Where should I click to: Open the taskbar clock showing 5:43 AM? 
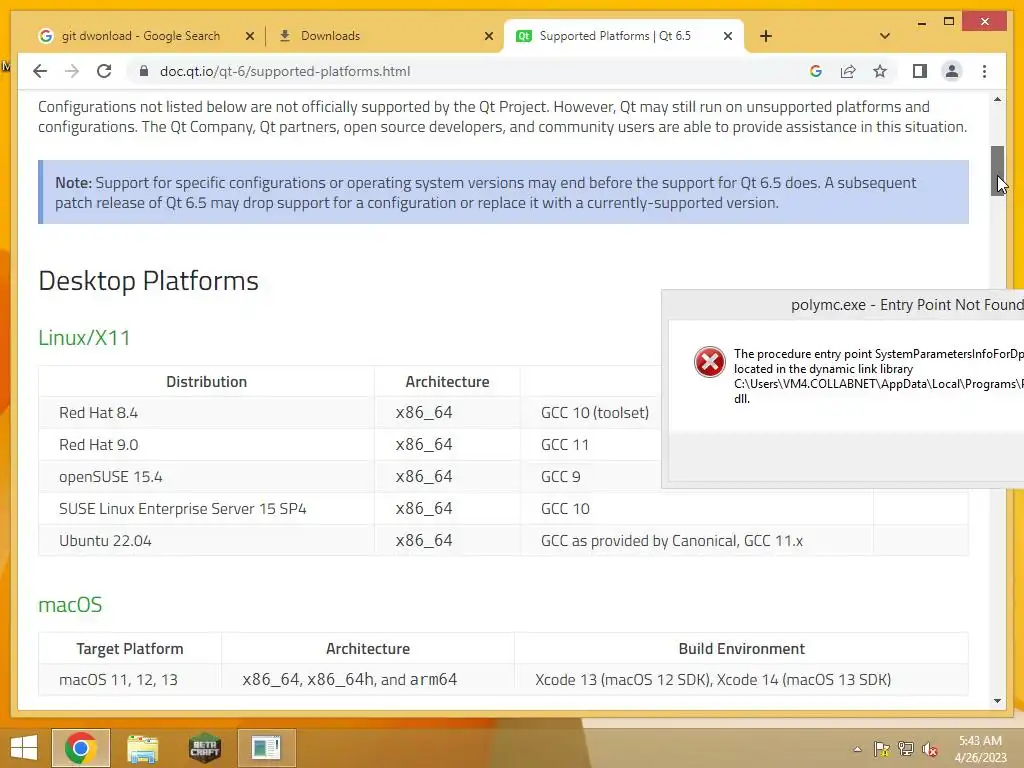pos(980,749)
